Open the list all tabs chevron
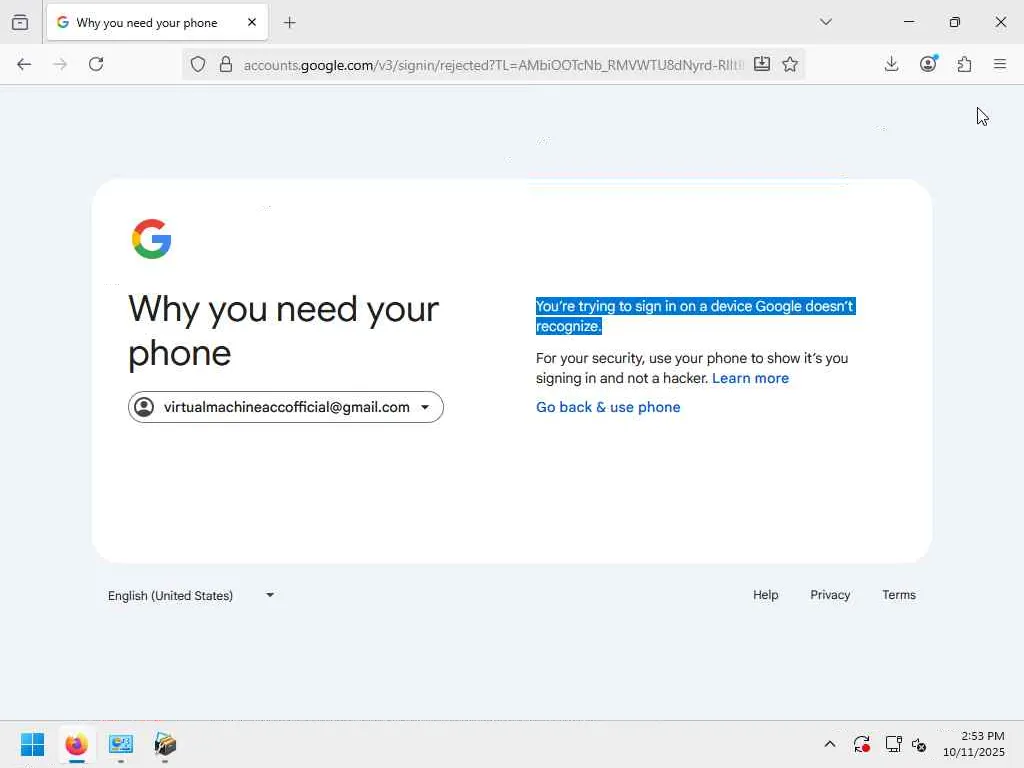The height and width of the screenshot is (768, 1024). [825, 22]
